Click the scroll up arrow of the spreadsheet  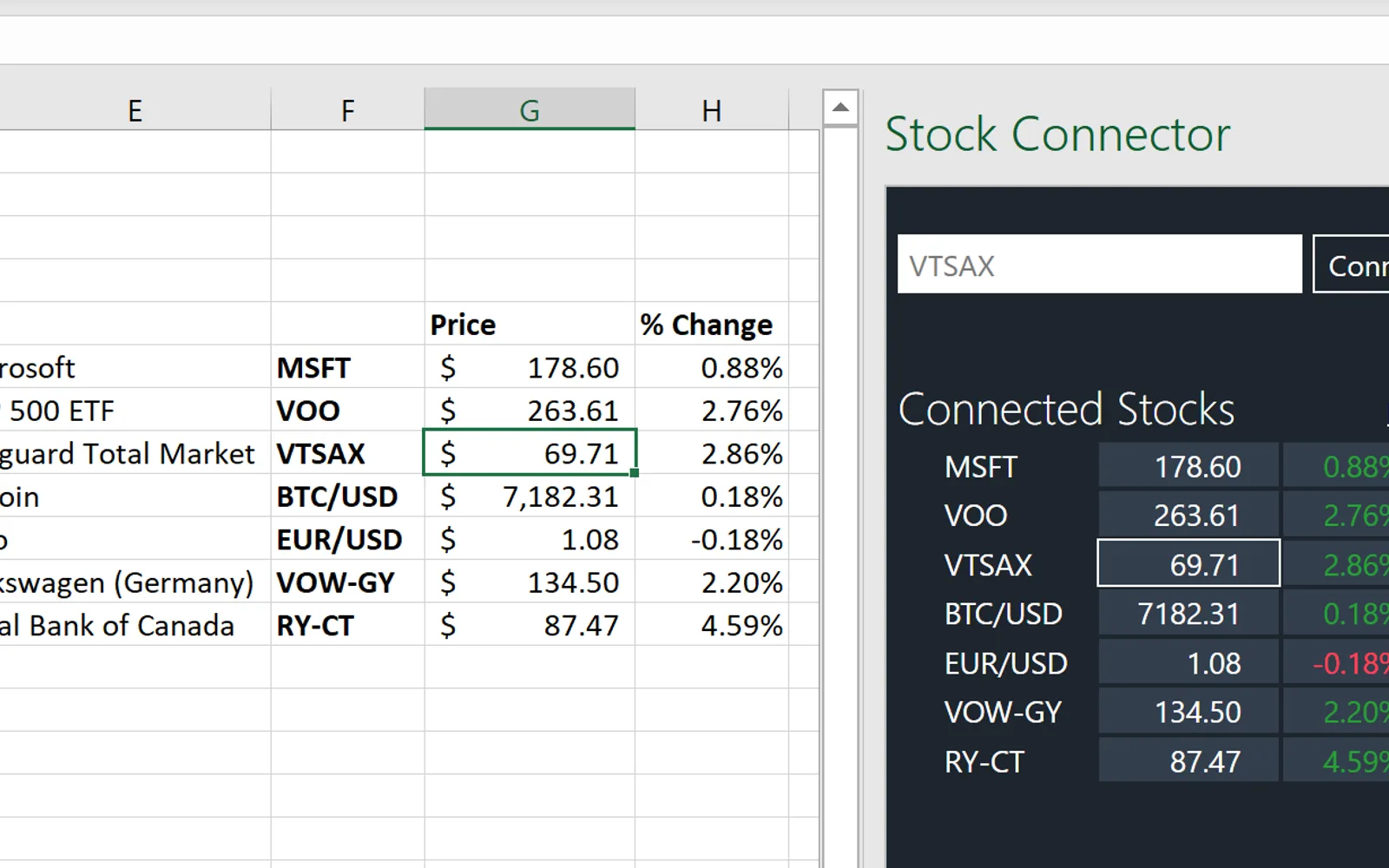click(x=840, y=108)
